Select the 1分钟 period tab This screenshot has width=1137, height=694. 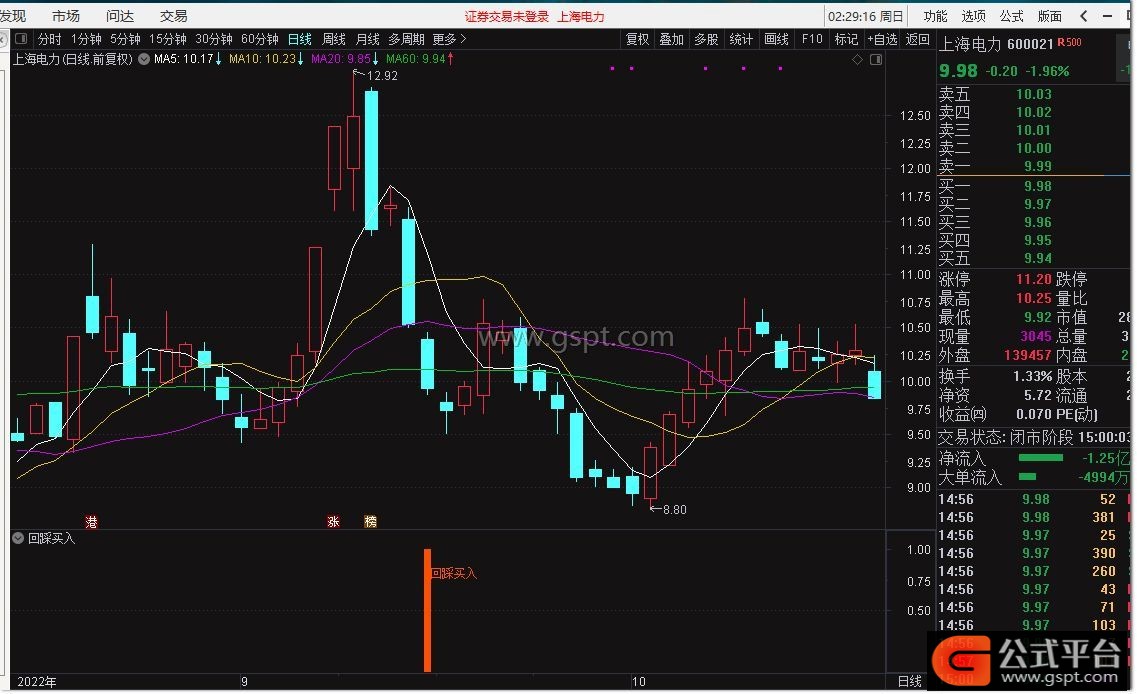86,39
